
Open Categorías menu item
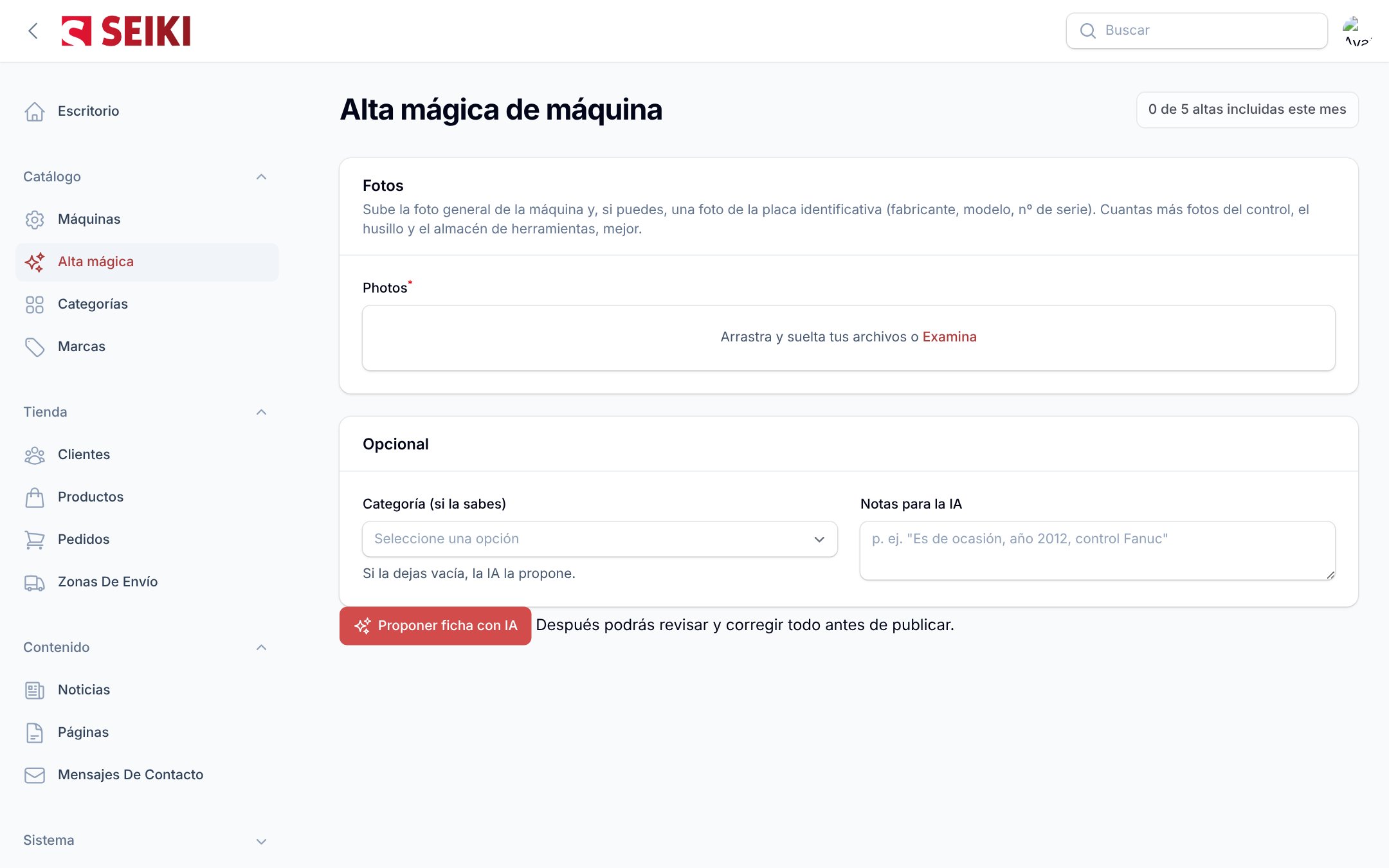(x=147, y=304)
